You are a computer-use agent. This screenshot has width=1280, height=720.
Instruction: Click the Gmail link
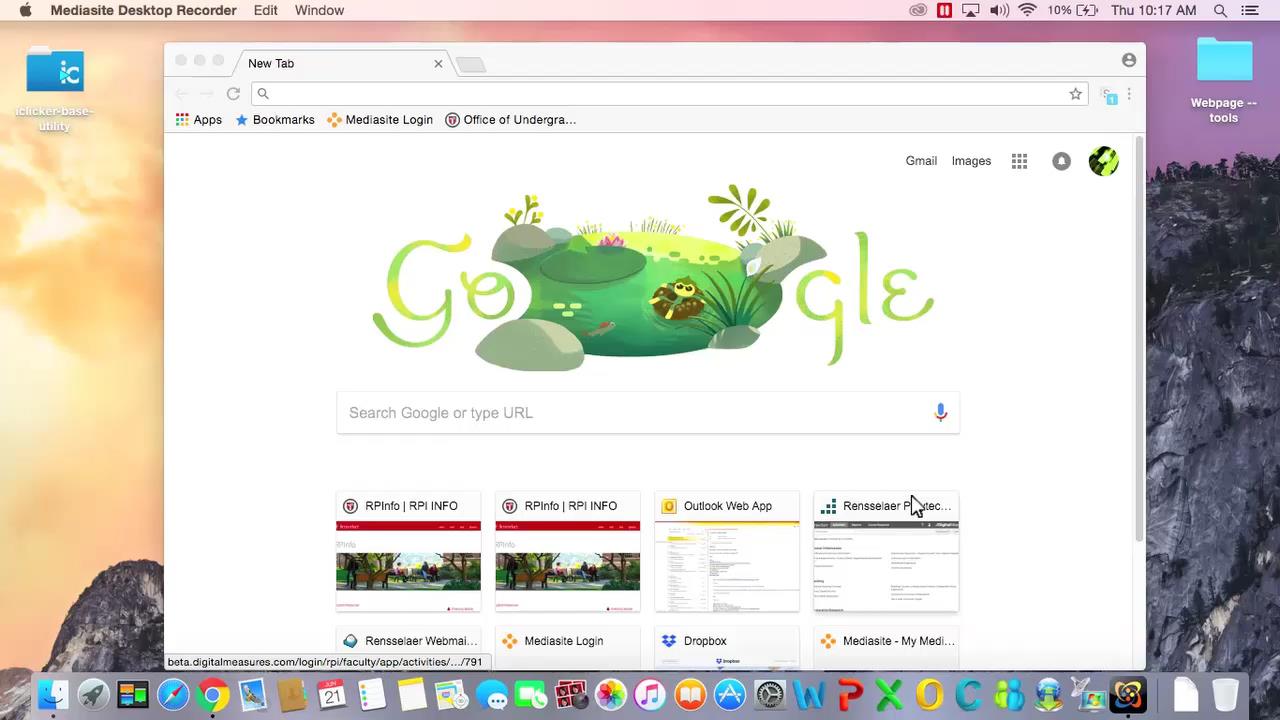(921, 161)
